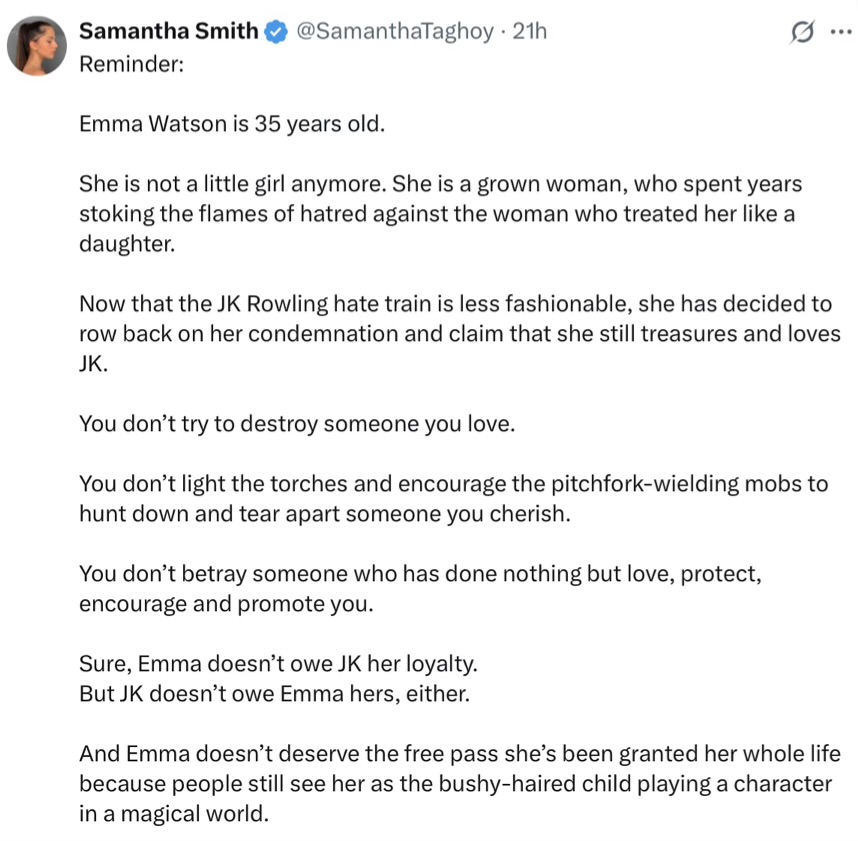This screenshot has height=841, width=858.
Task: Click "You don't try to destroy someone you love."
Action: (x=297, y=424)
